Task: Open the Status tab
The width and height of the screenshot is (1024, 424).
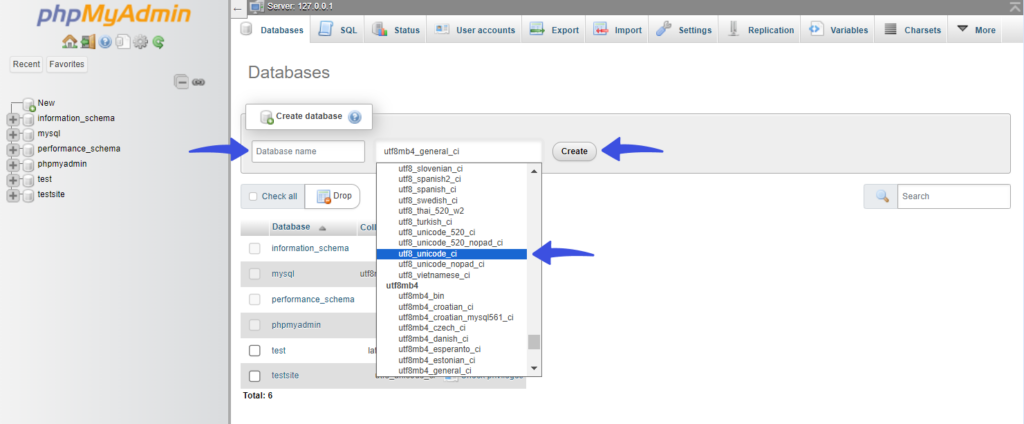Action: tap(396, 30)
